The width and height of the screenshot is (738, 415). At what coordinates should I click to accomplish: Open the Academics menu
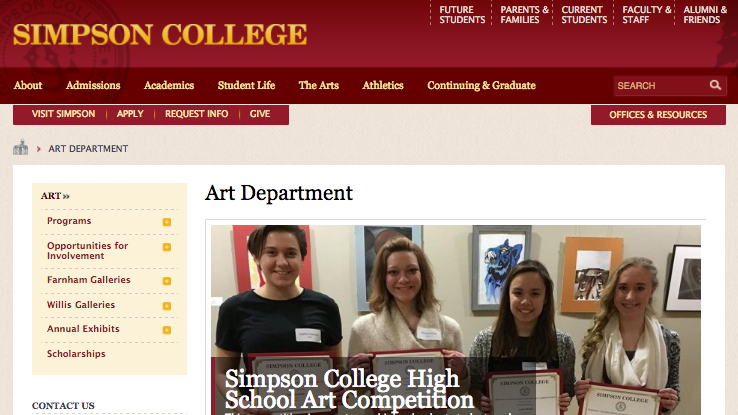[169, 85]
